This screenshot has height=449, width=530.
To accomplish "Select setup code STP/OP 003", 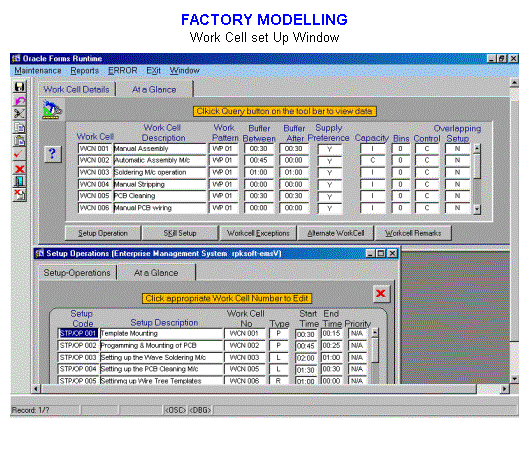I will click(78, 357).
